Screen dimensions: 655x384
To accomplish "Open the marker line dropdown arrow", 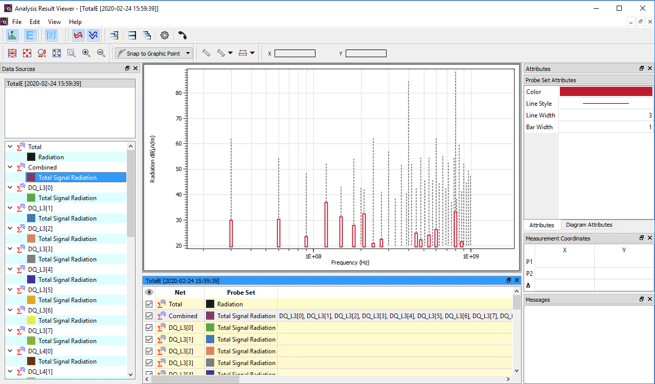I will point(252,53).
